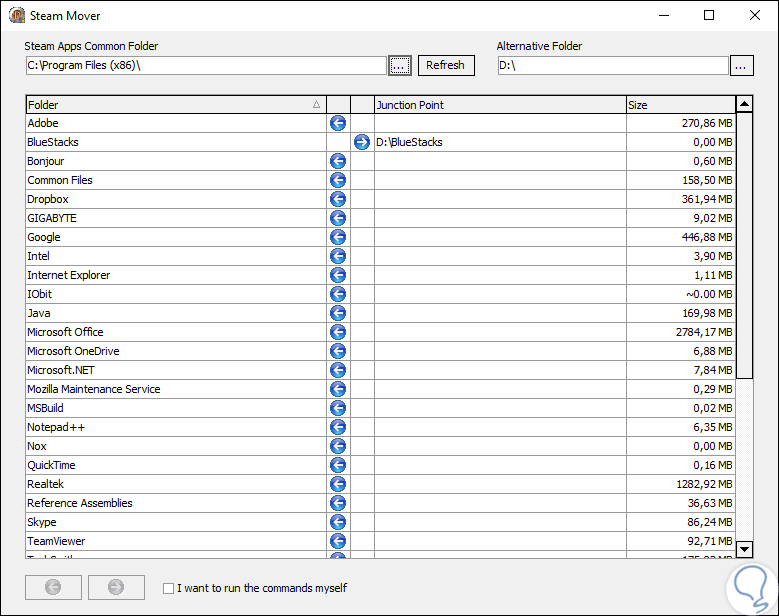Select the Mozilla Maintenance Service folder name
Screen dimensions: 779x616
click(94, 389)
